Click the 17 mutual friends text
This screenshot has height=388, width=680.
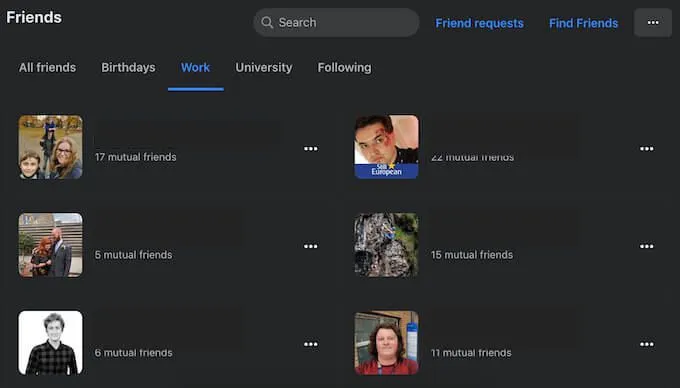click(x=136, y=157)
